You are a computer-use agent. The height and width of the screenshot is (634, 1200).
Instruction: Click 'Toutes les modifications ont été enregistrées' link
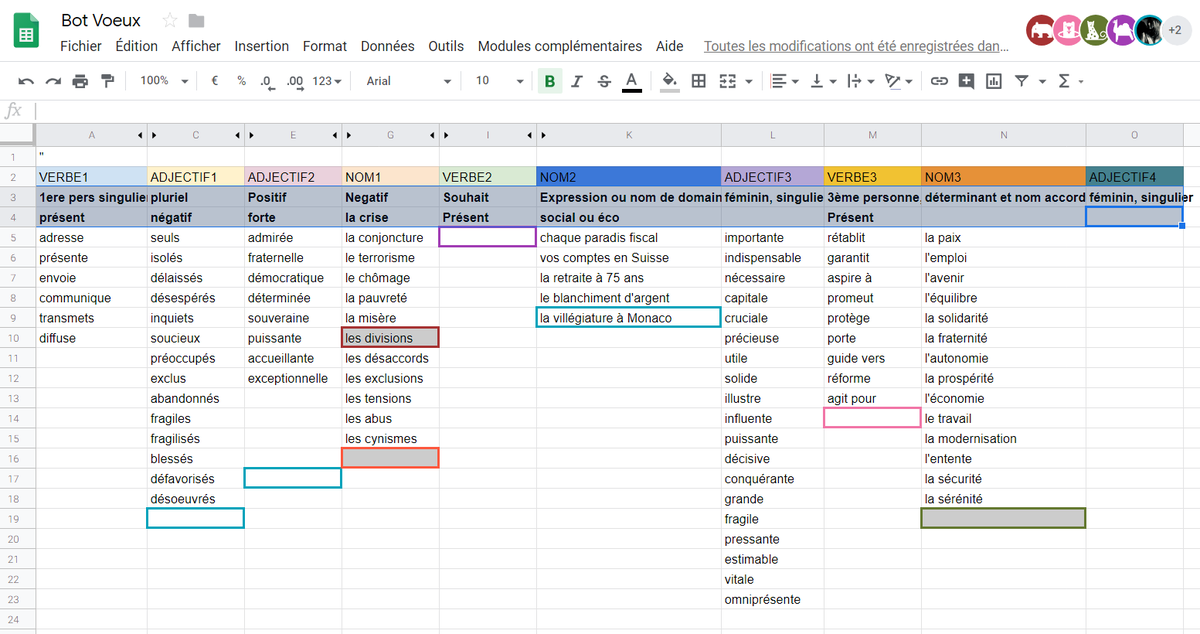(857, 46)
